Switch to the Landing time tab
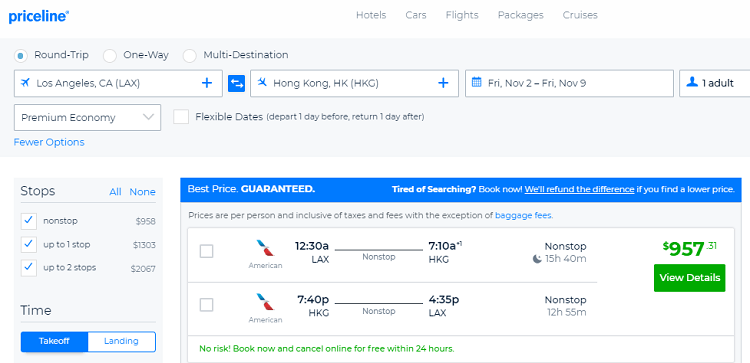750x363 pixels. (x=121, y=341)
